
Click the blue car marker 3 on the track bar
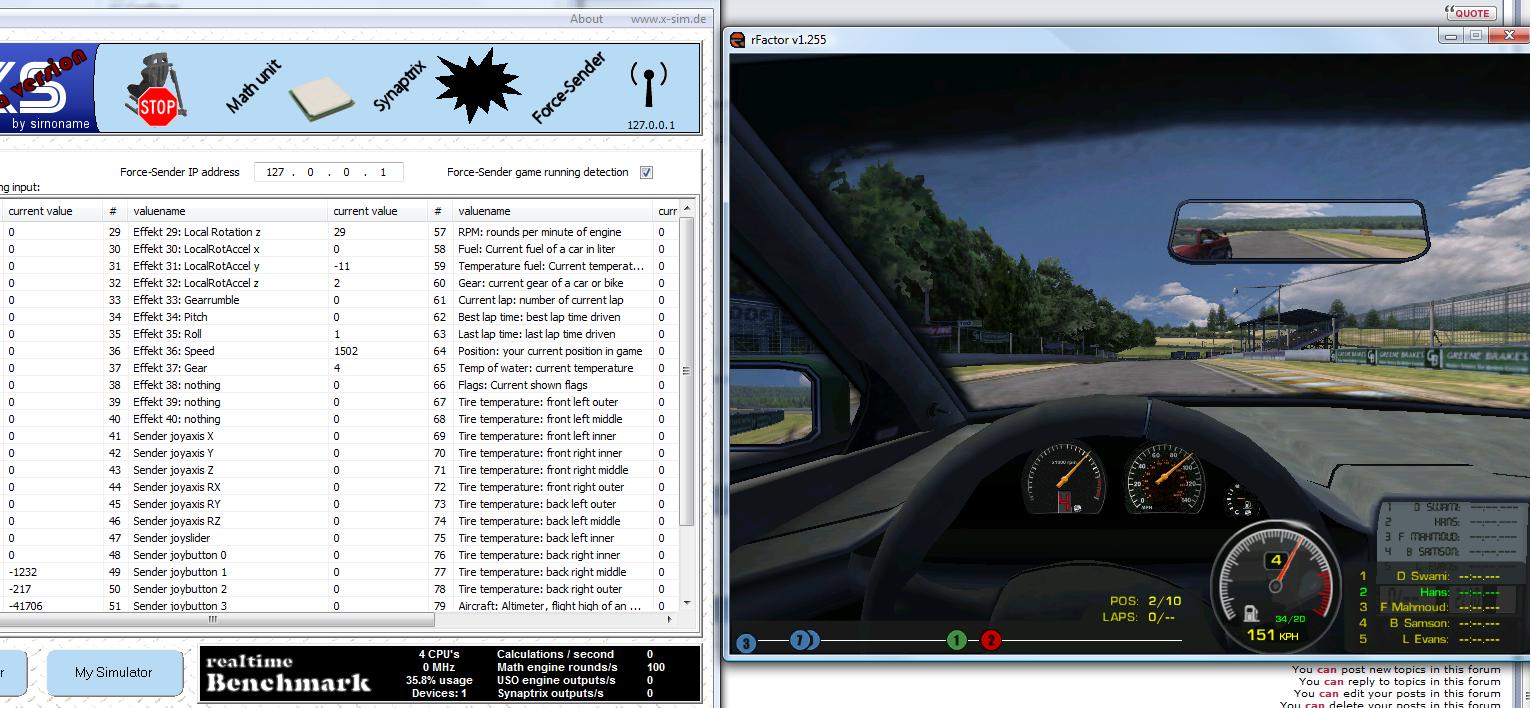(x=746, y=643)
